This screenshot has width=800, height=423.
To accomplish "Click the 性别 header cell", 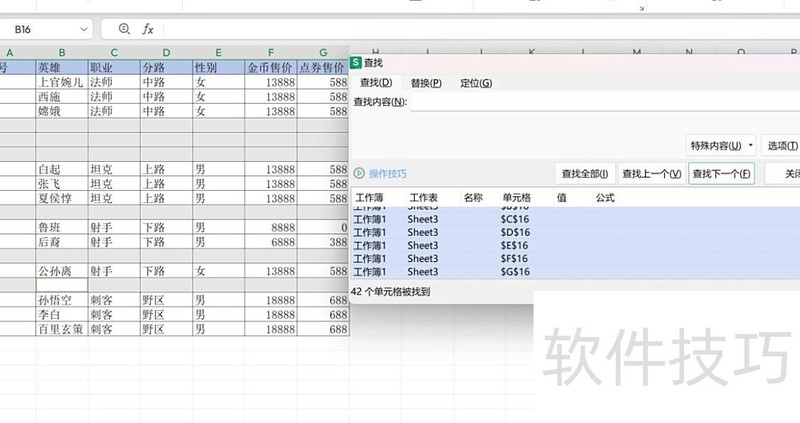I will click(x=218, y=67).
